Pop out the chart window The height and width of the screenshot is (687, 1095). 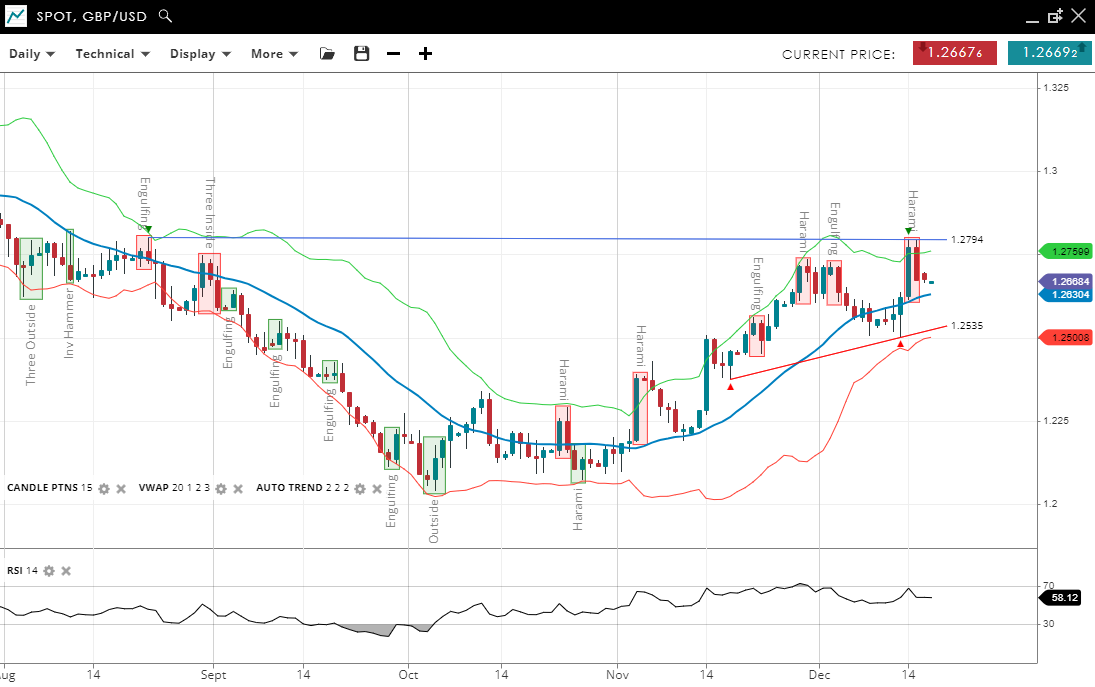tap(1055, 17)
